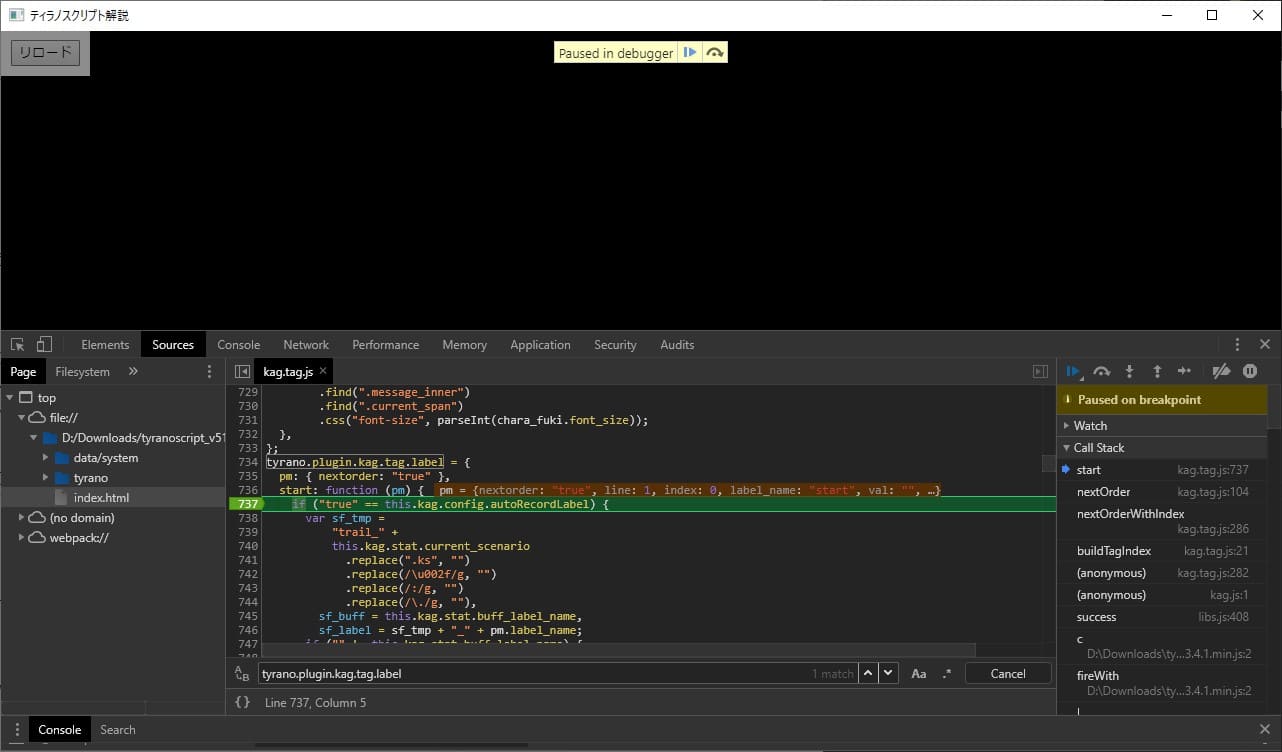Click the search text input field
This screenshot has width=1282, height=752.
click(530, 674)
